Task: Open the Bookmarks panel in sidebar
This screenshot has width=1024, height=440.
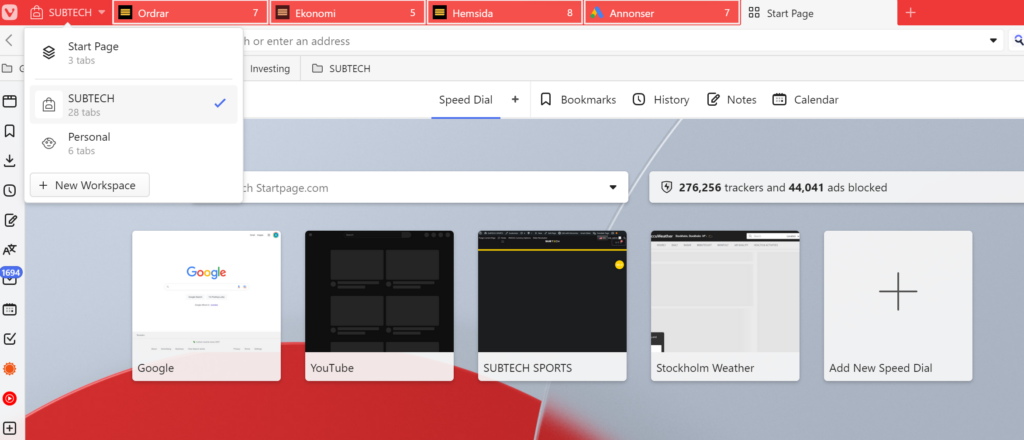Action: 10,131
